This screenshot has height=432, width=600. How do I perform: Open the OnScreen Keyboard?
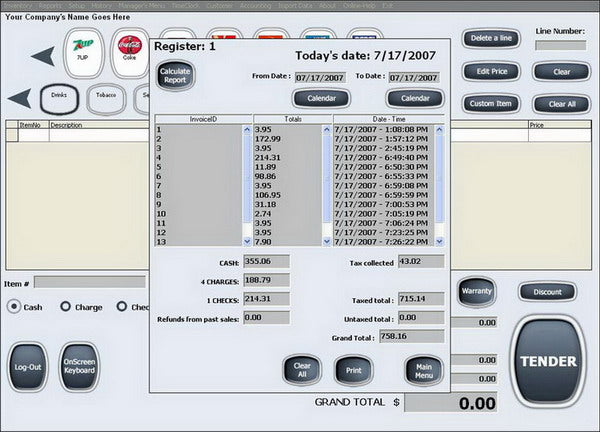point(79,367)
